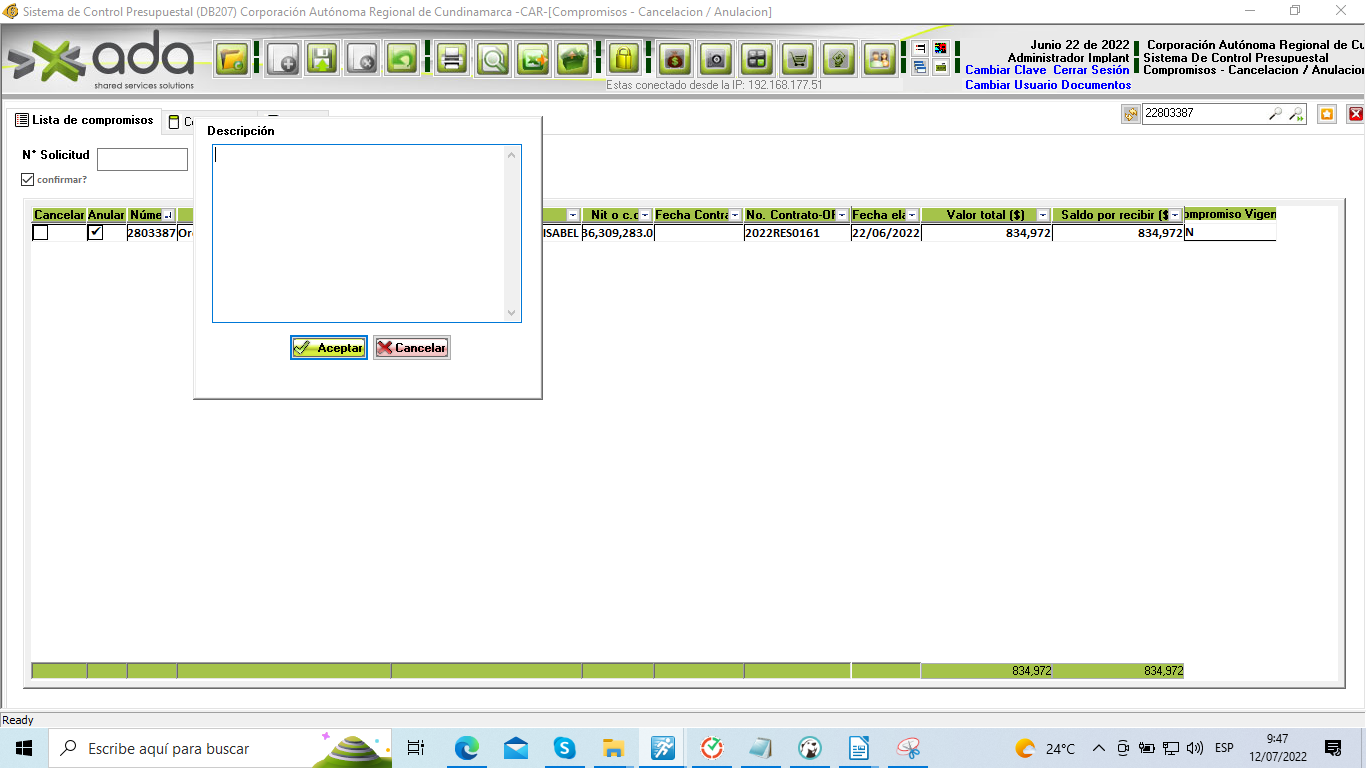Open the magnifier search toolbar icon
The image size is (1366, 768).
coord(492,59)
